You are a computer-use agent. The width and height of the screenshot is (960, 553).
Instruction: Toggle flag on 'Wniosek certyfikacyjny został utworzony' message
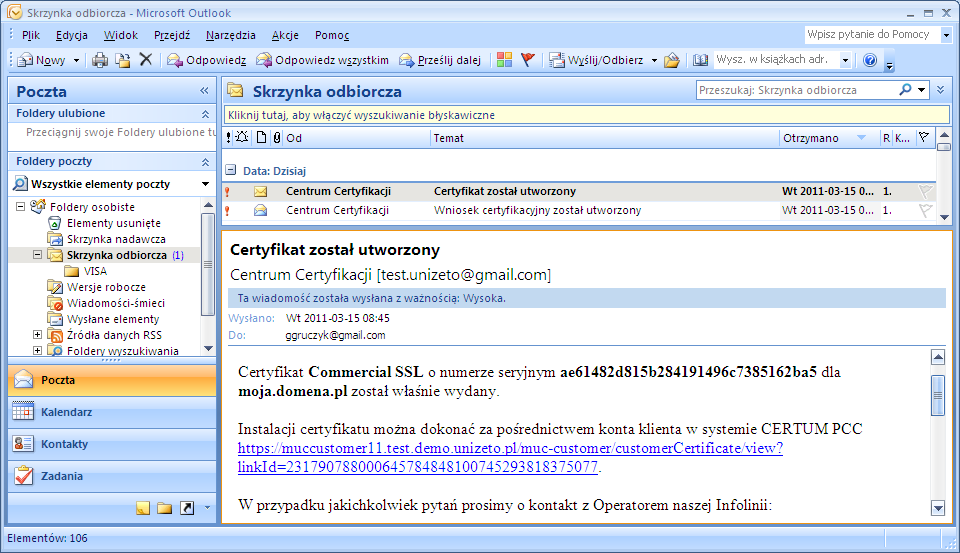[925, 210]
